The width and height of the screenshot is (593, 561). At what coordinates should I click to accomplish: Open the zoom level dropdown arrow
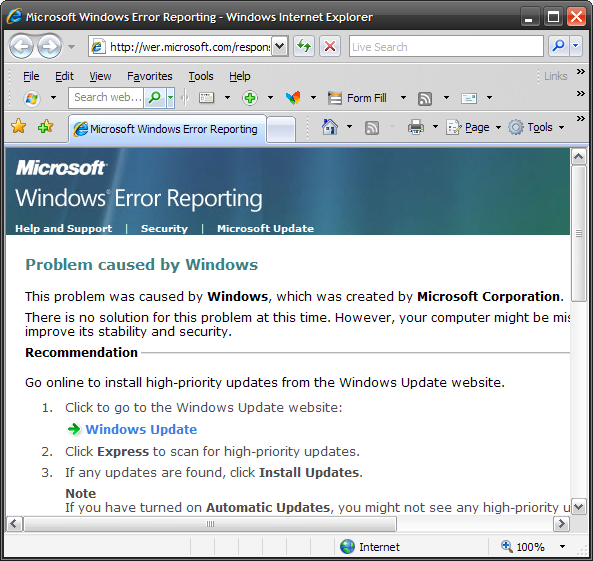tap(562, 547)
